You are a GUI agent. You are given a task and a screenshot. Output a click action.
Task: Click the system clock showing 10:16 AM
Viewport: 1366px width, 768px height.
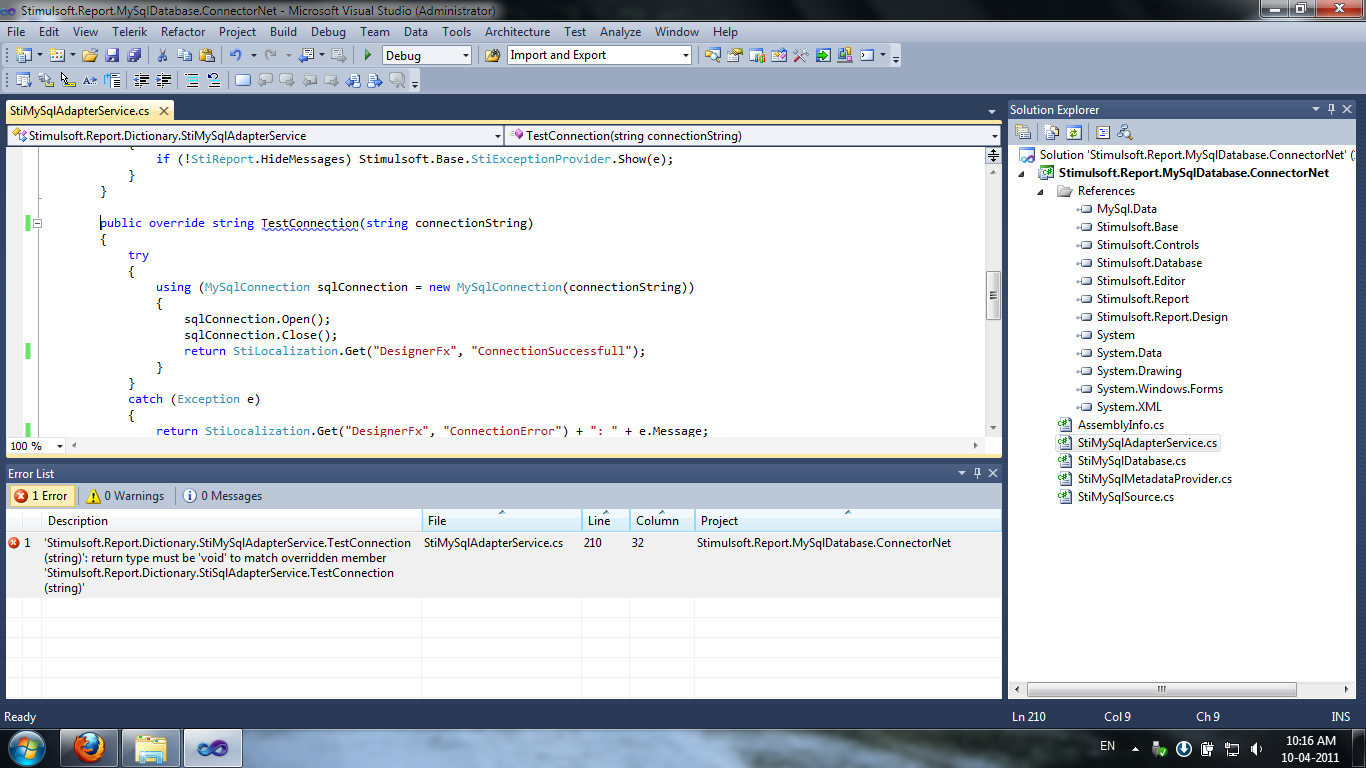pos(1311,741)
